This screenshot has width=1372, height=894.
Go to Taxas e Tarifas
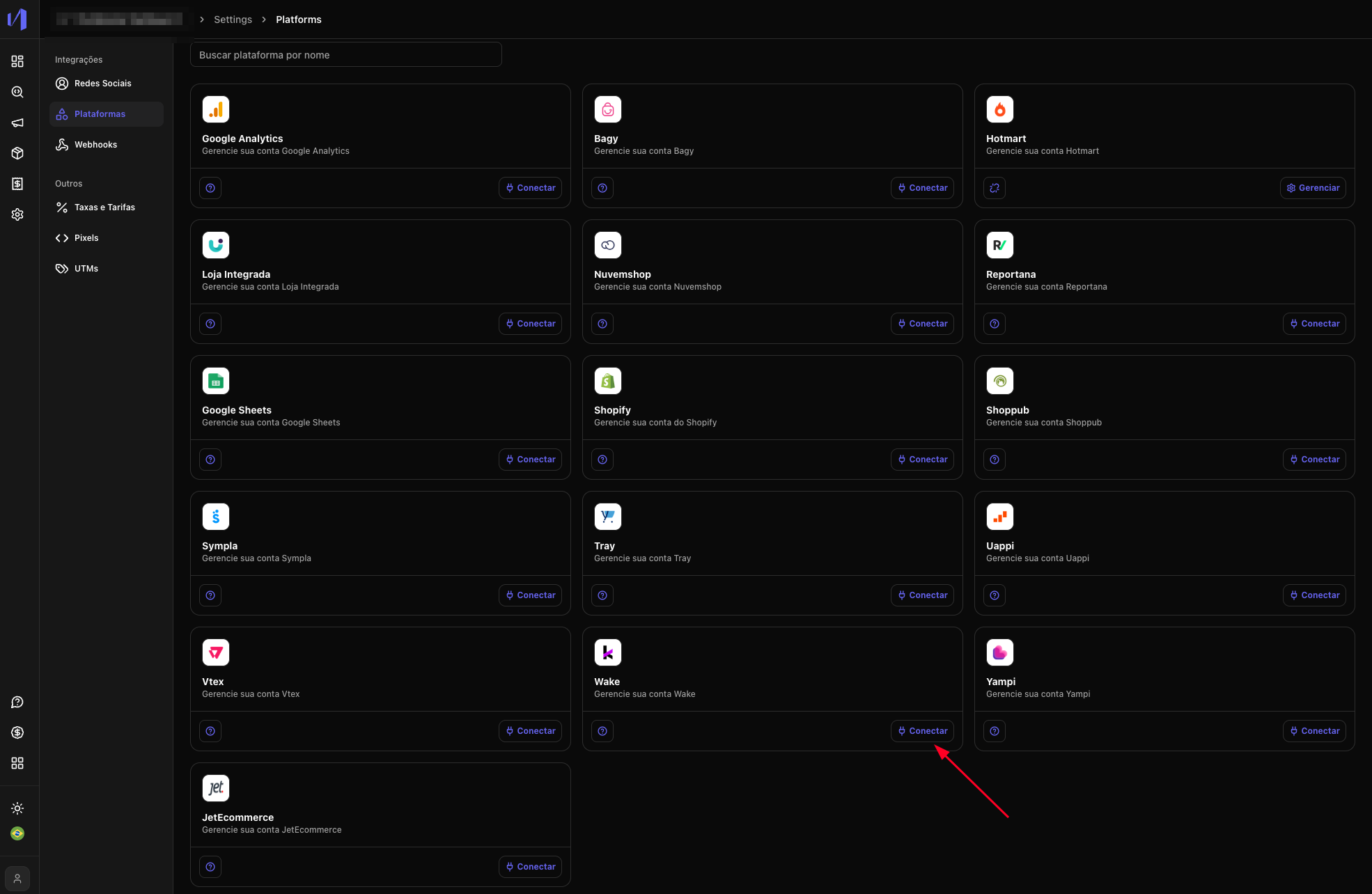pos(104,207)
